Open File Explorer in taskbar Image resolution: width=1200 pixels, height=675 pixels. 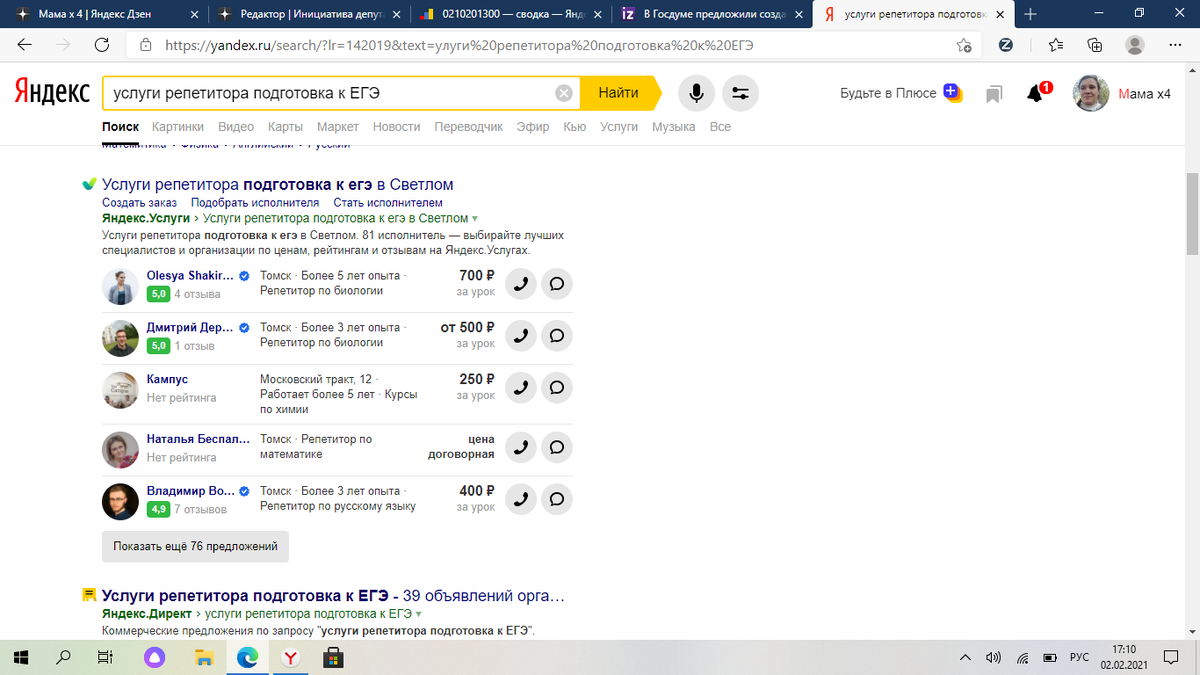tap(204, 657)
